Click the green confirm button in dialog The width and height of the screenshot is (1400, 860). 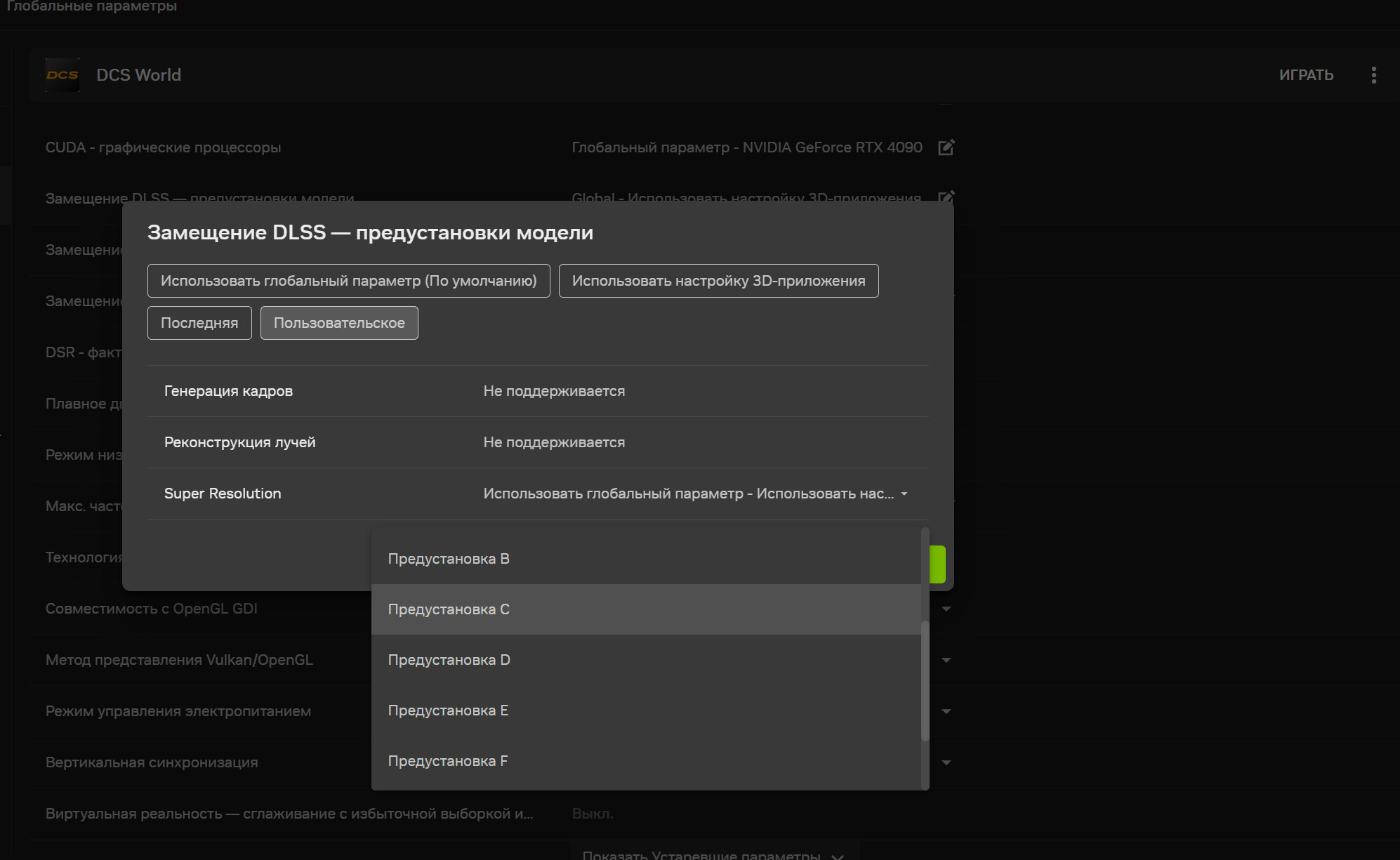pos(938,564)
